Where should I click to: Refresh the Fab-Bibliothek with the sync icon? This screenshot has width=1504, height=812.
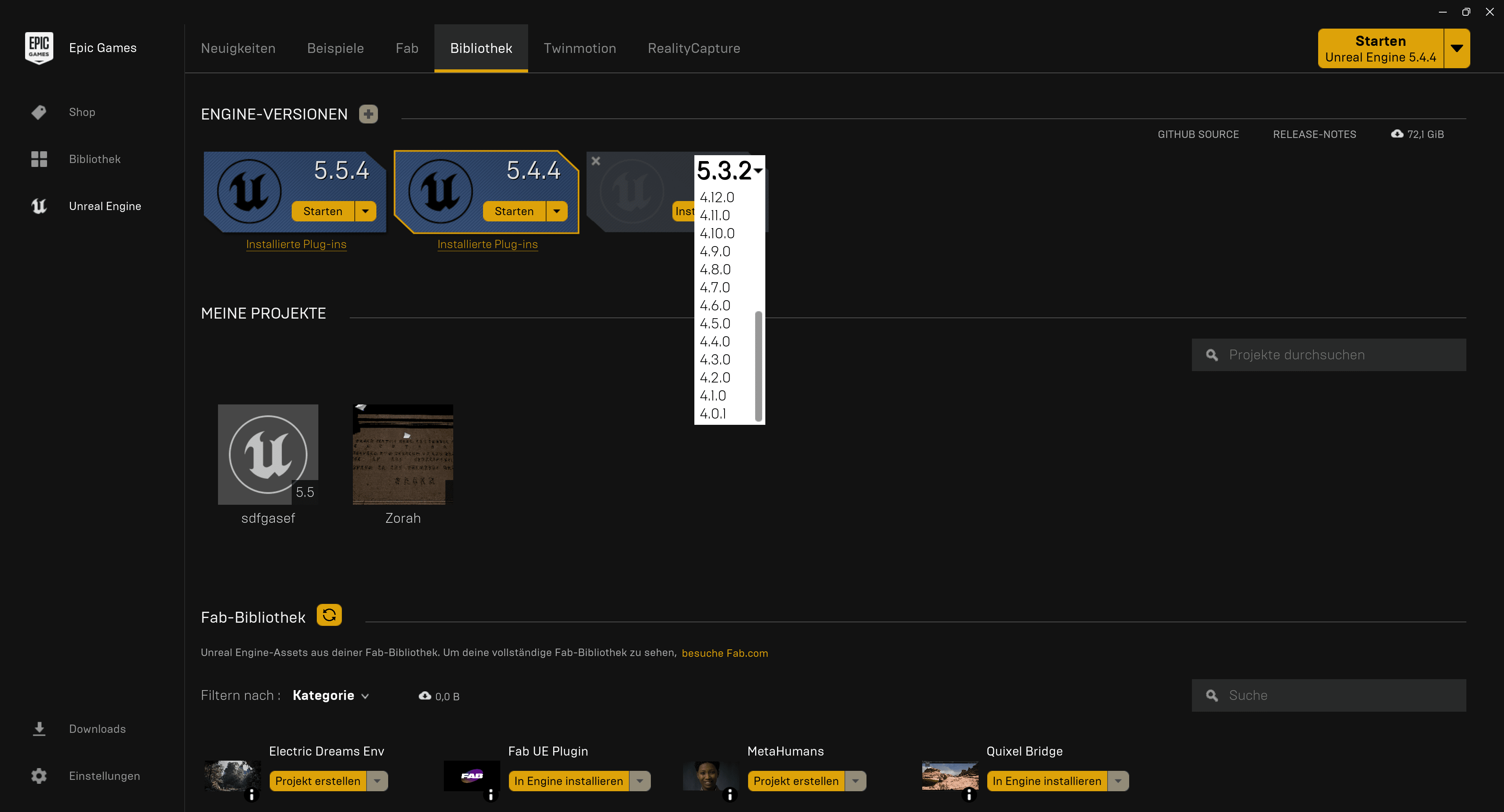329,615
